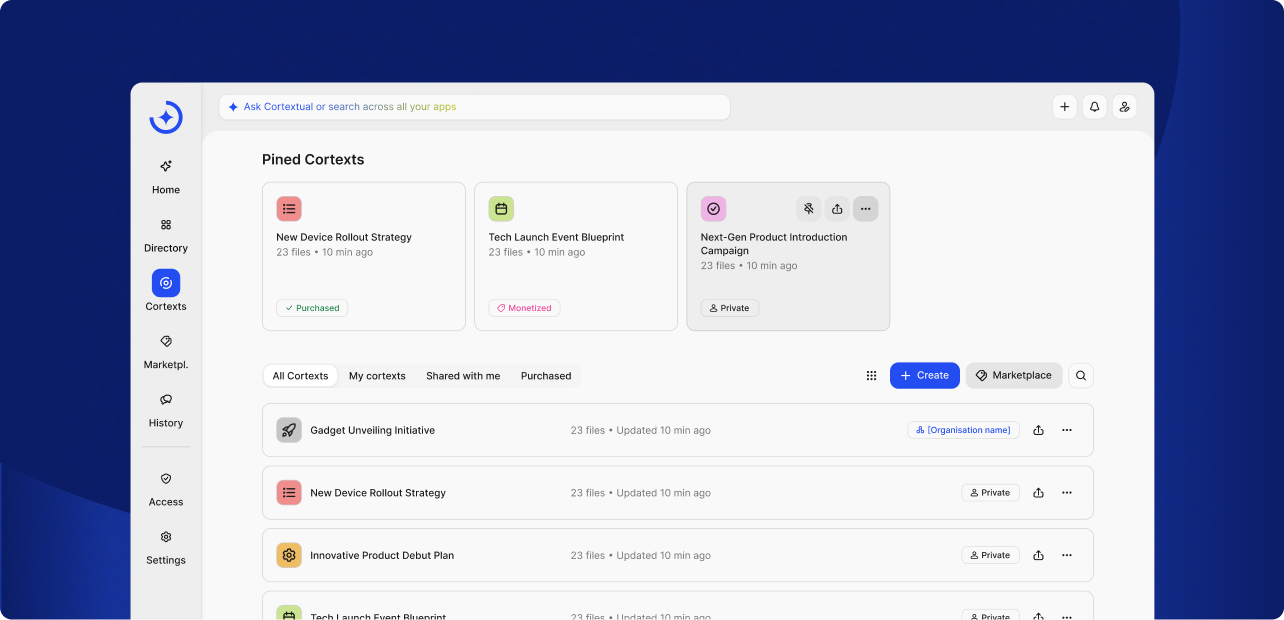1284x620 pixels.
Task: Unpin the Next-Gen Product Introduction Campaign card
Action: tap(809, 209)
